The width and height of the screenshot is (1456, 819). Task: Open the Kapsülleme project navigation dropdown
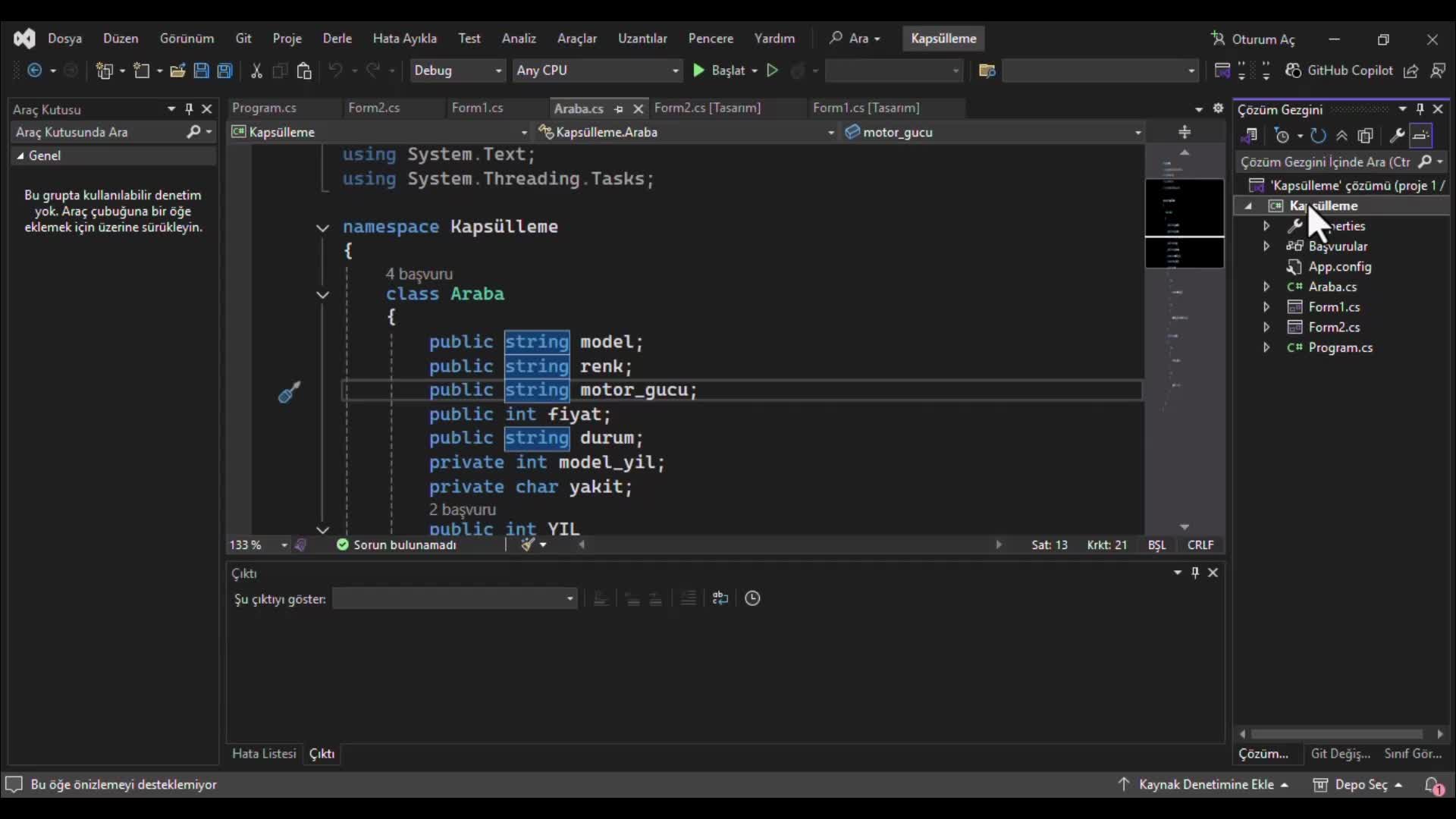380,132
